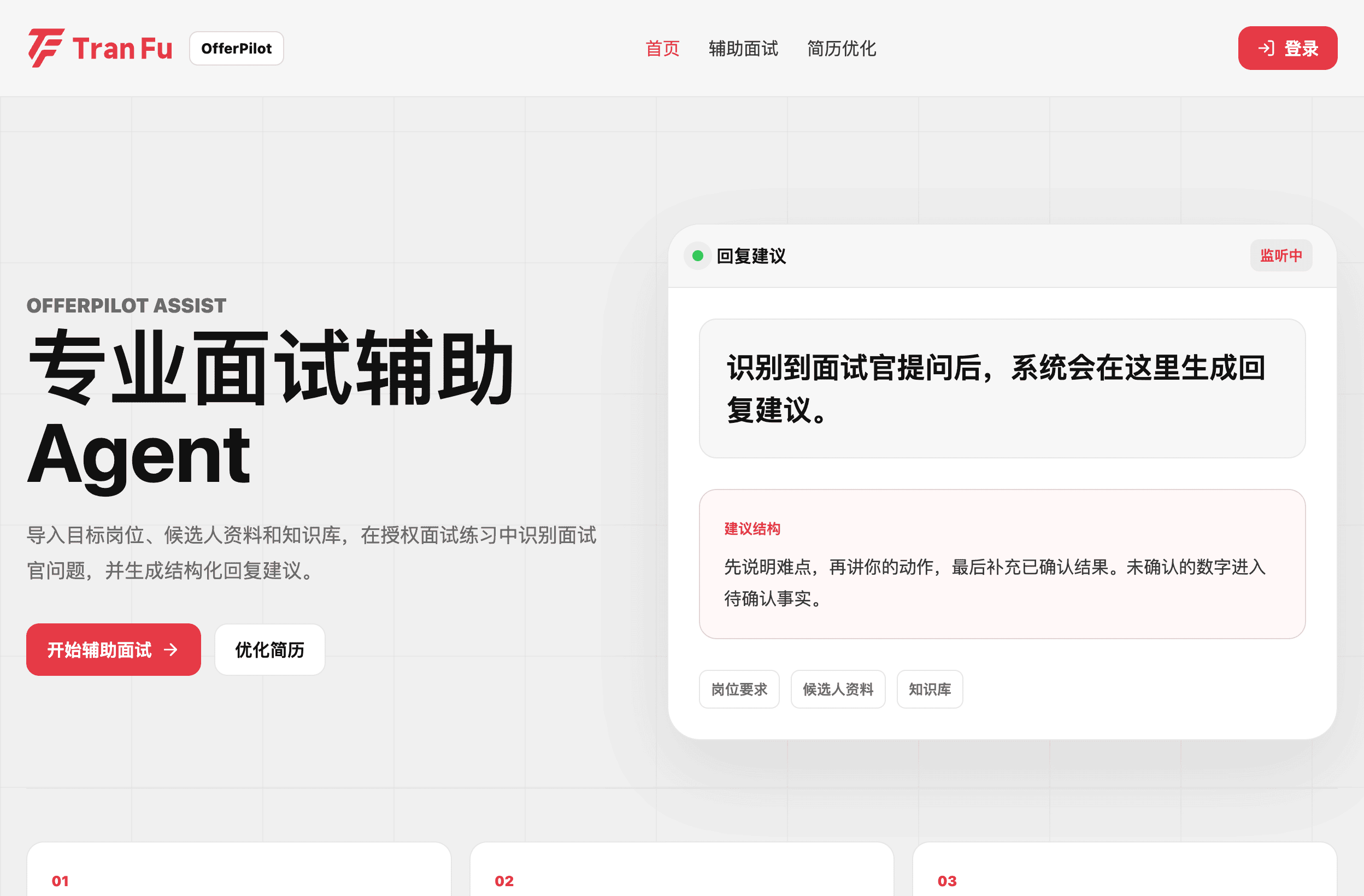This screenshot has height=896, width=1364.
Task: Select the 岗位要求 tag
Action: [x=739, y=689]
